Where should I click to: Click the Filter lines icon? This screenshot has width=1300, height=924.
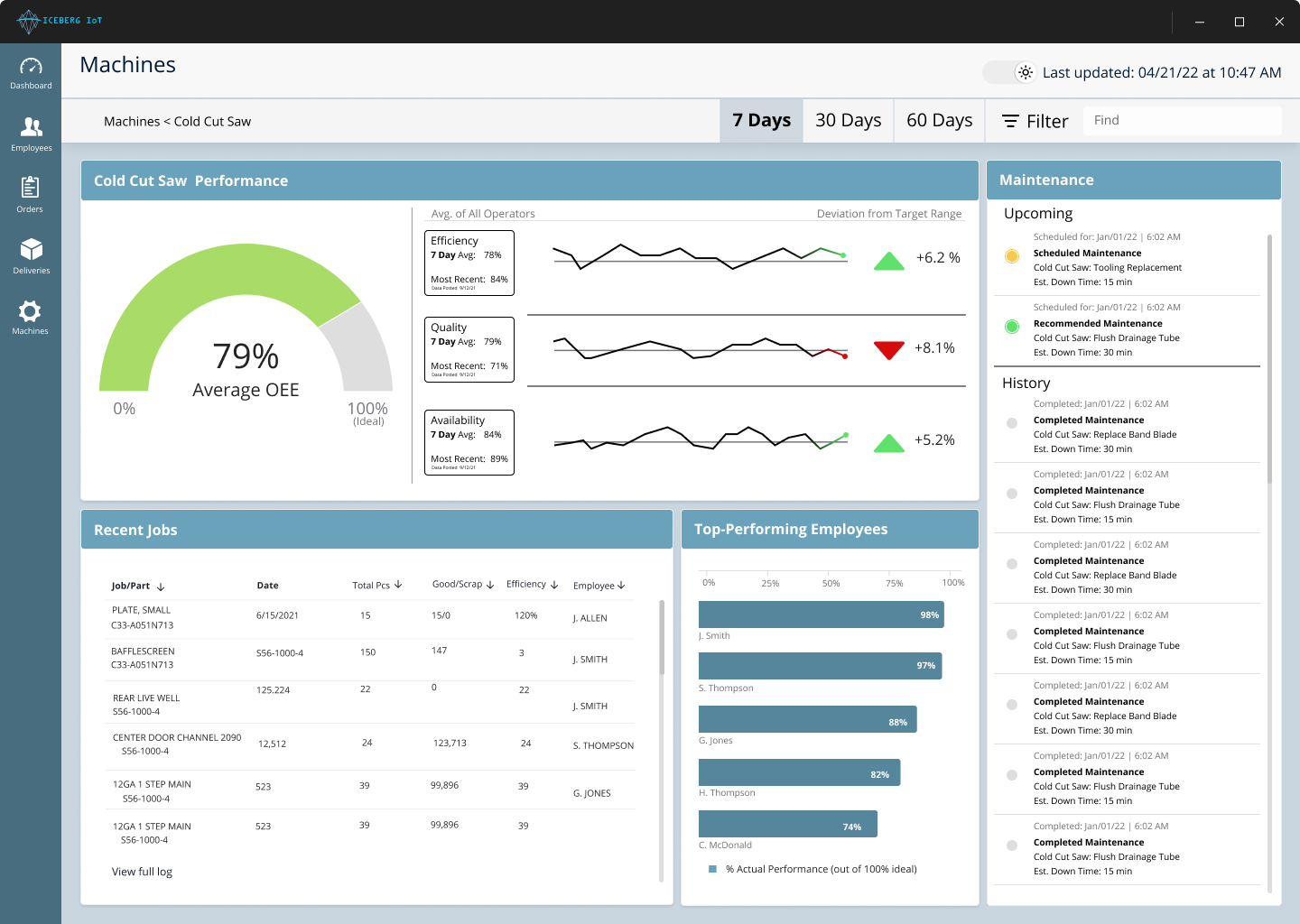[x=1011, y=121]
